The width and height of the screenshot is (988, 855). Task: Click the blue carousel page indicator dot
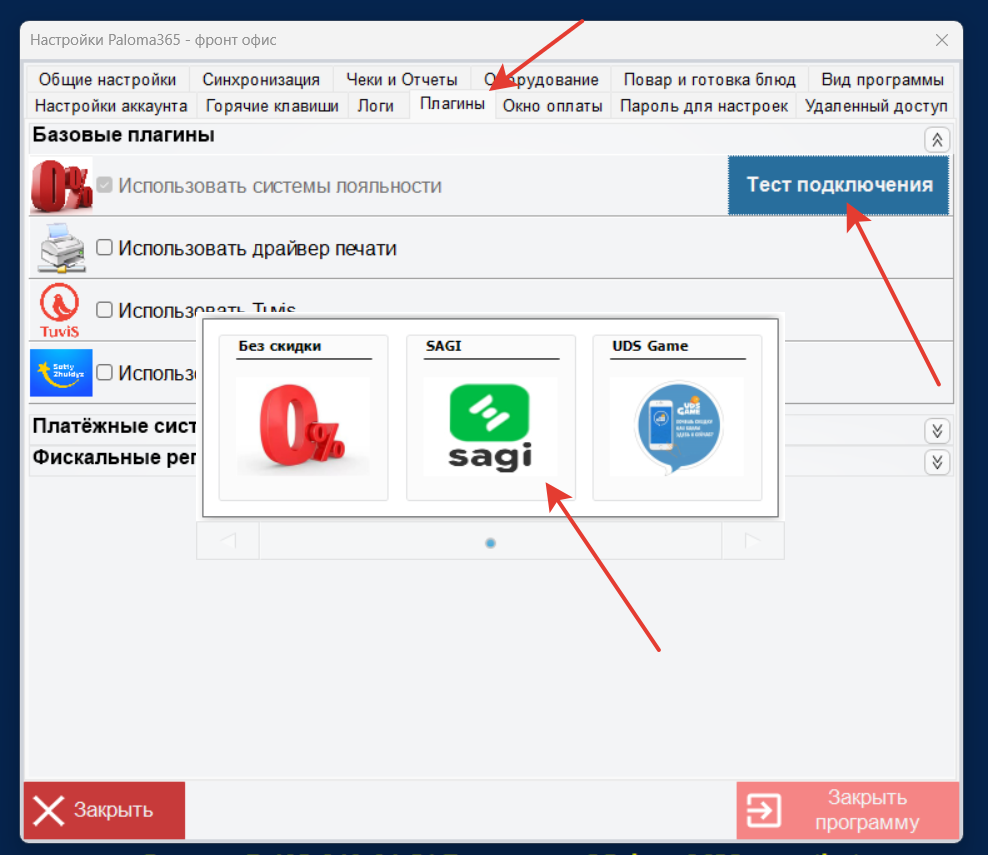pos(490,543)
